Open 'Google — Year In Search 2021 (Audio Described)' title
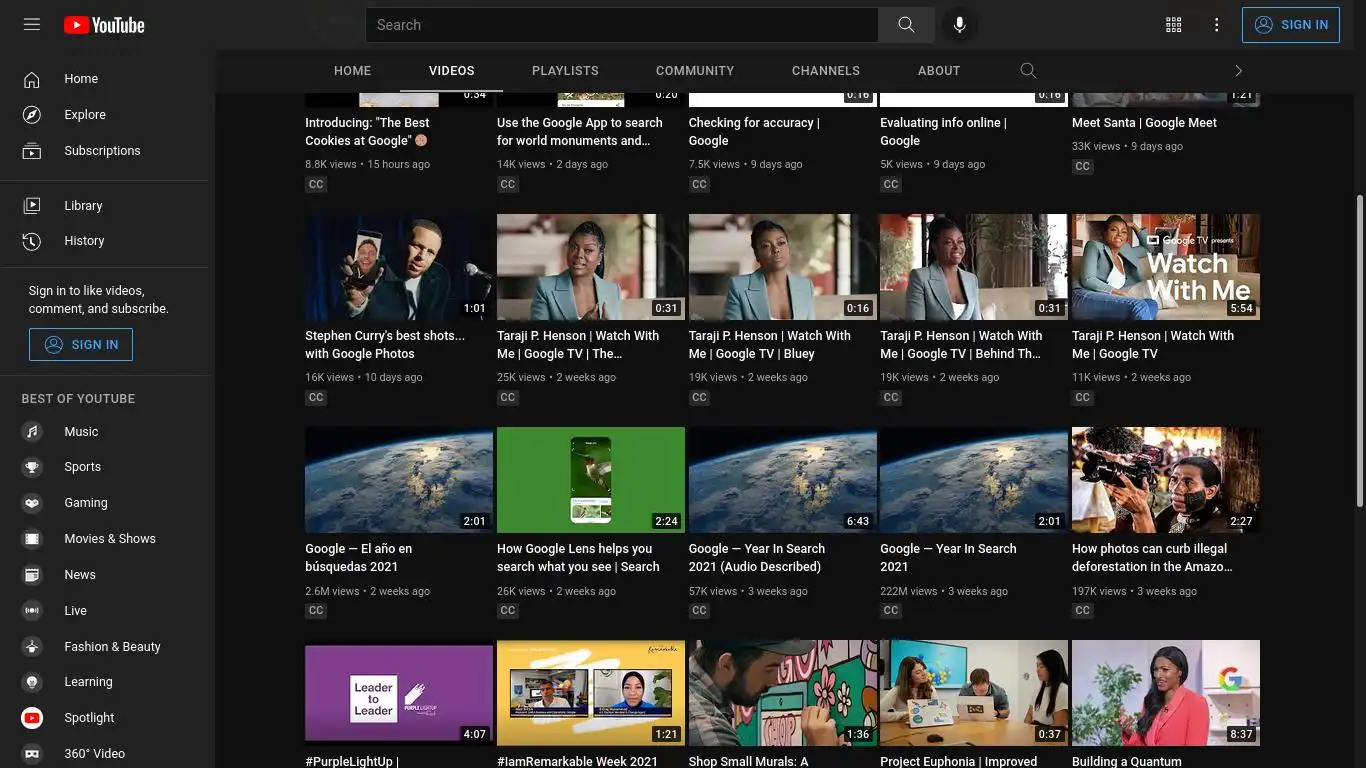Image resolution: width=1366 pixels, height=768 pixels. pos(757,558)
